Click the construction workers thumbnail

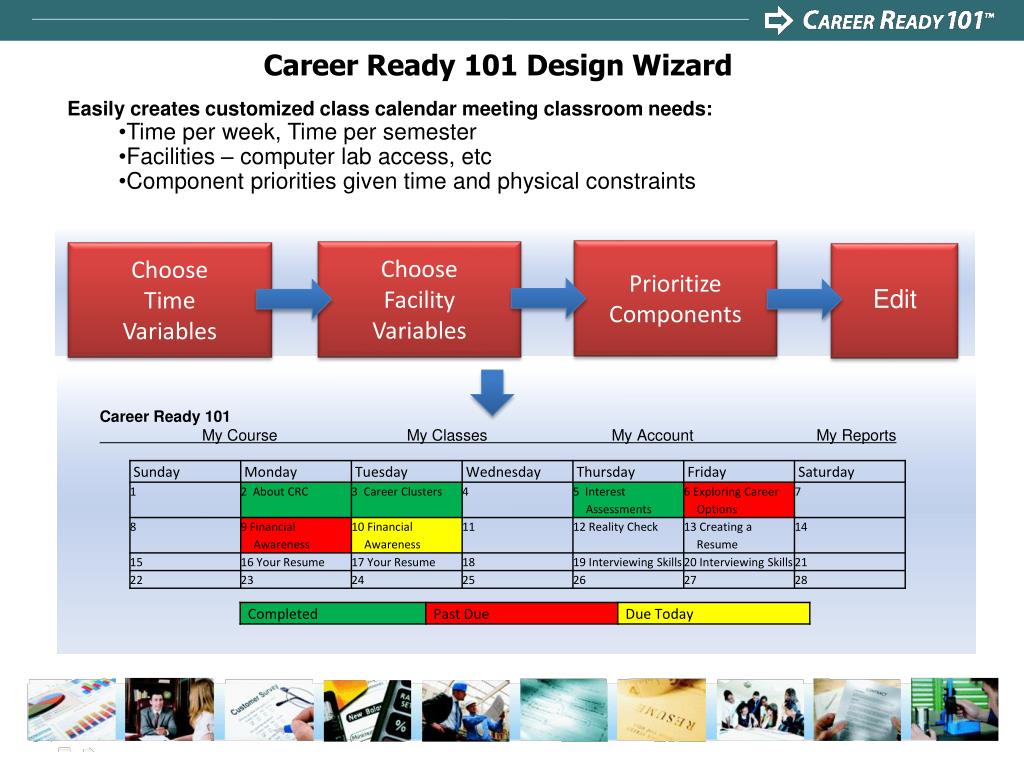click(x=466, y=710)
